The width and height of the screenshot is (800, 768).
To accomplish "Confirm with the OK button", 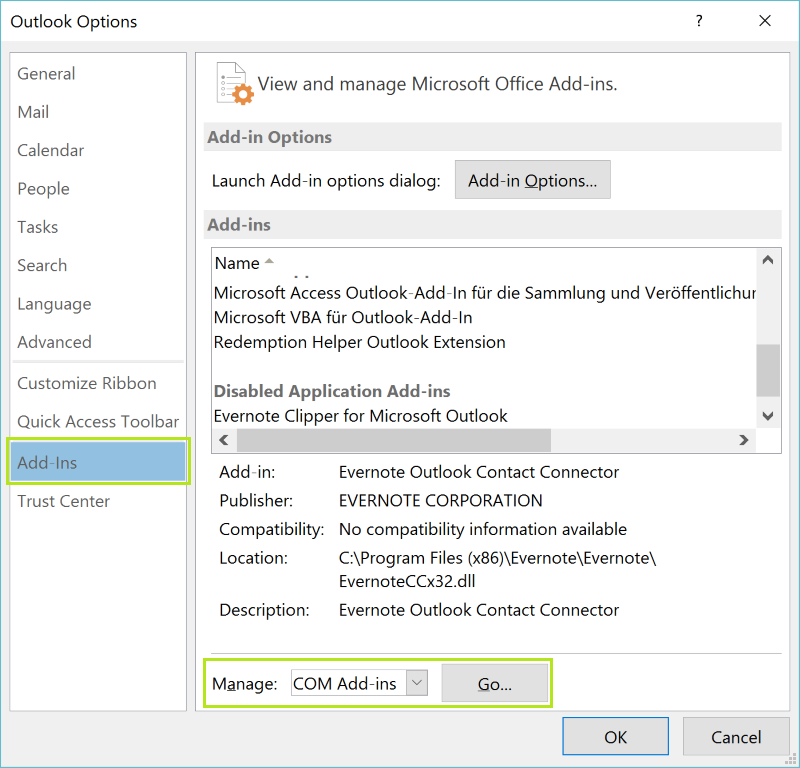I will [615, 737].
